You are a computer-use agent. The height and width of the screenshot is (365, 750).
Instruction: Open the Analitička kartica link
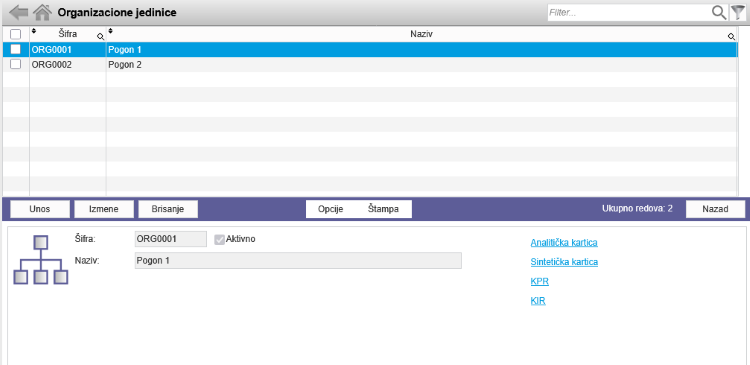[x=564, y=243]
